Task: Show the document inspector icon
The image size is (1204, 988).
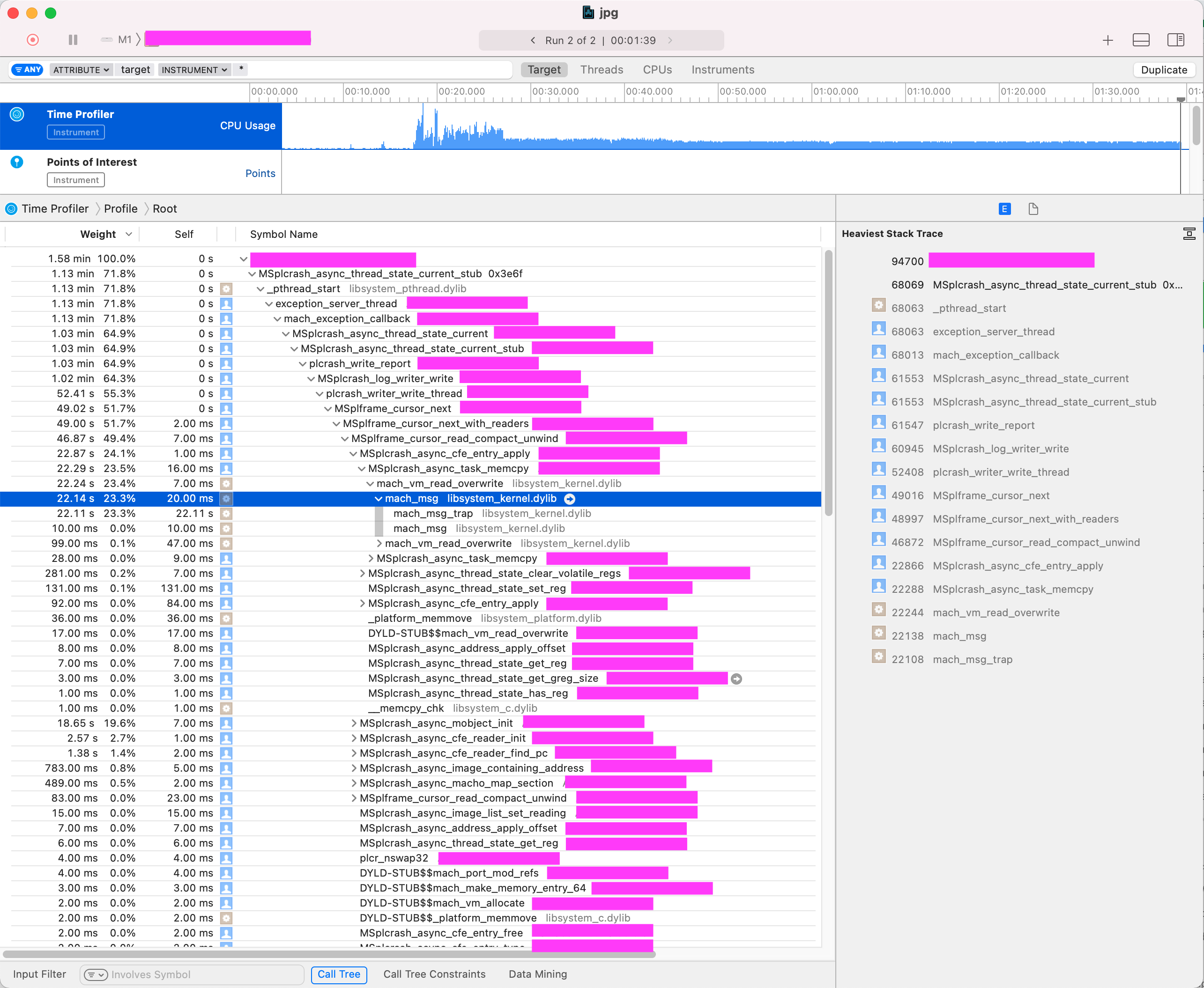Action: pyautogui.click(x=1033, y=209)
